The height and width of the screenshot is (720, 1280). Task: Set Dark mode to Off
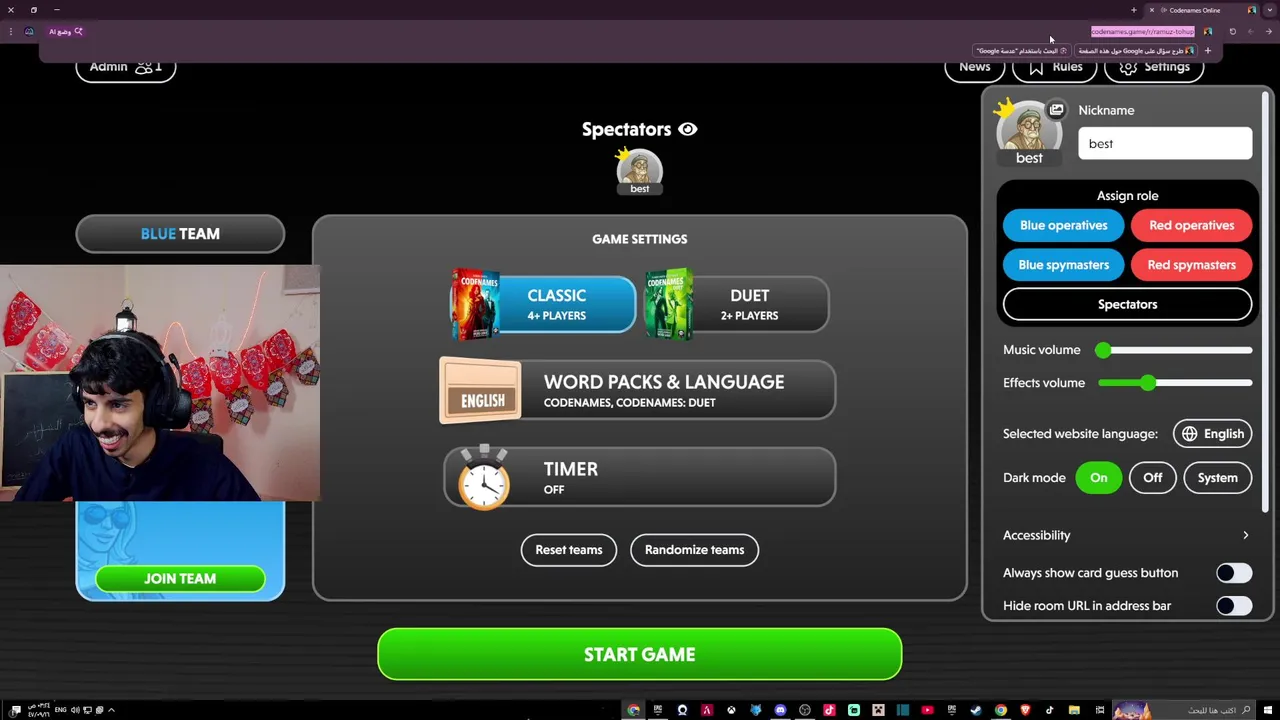[x=1152, y=478]
